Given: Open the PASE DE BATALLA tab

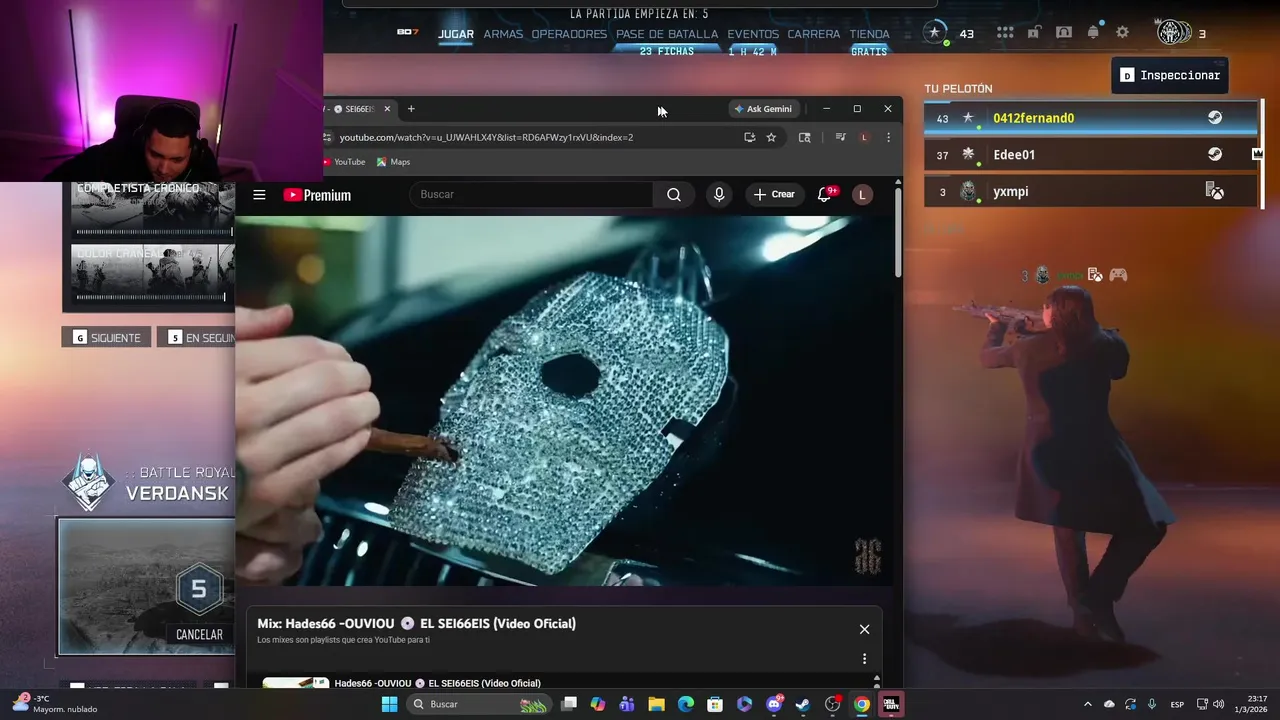Looking at the screenshot, I should pyautogui.click(x=667, y=34).
